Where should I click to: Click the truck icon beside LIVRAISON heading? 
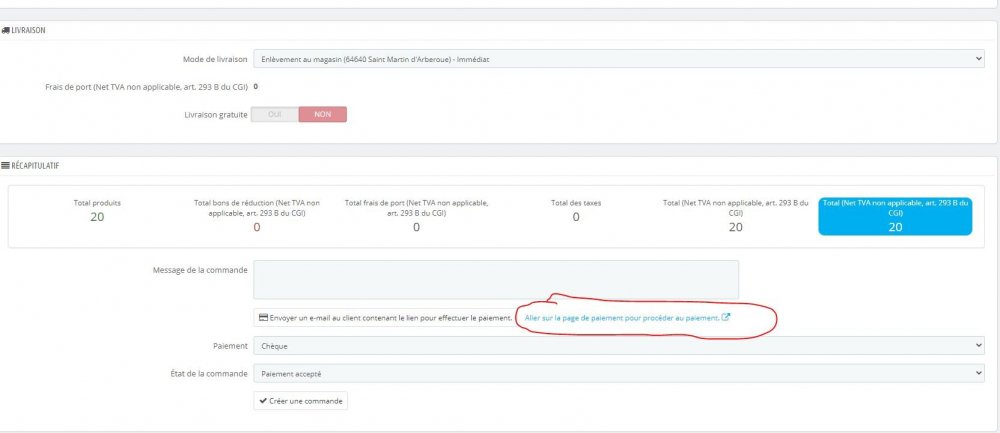(6, 30)
